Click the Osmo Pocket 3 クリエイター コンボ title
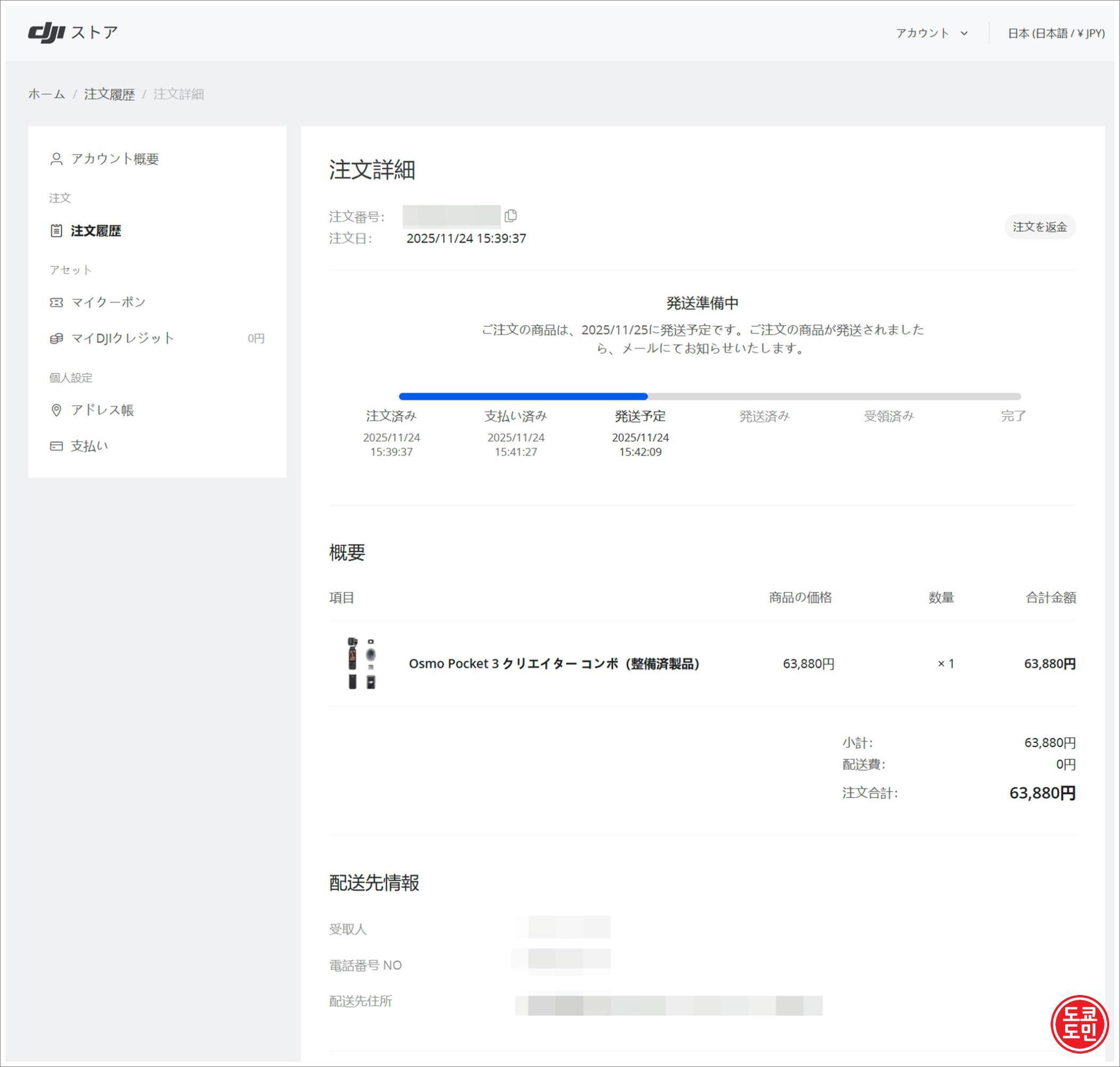Viewport: 1120px width, 1067px height. click(x=554, y=664)
